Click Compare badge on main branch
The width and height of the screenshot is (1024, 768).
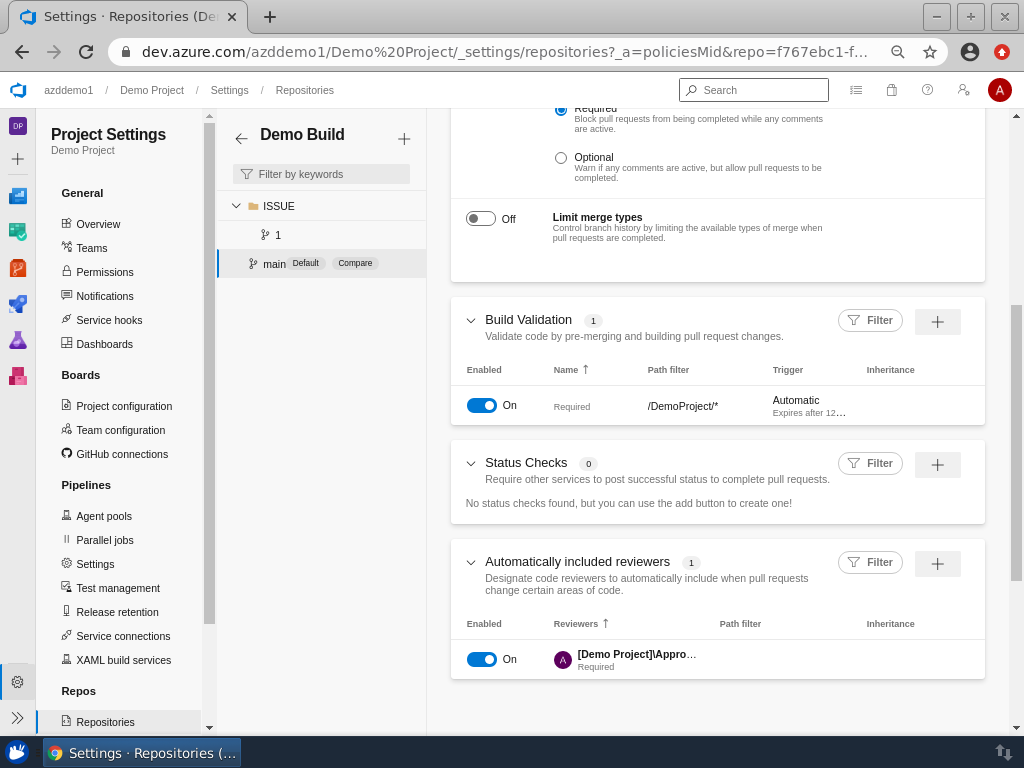(x=355, y=263)
